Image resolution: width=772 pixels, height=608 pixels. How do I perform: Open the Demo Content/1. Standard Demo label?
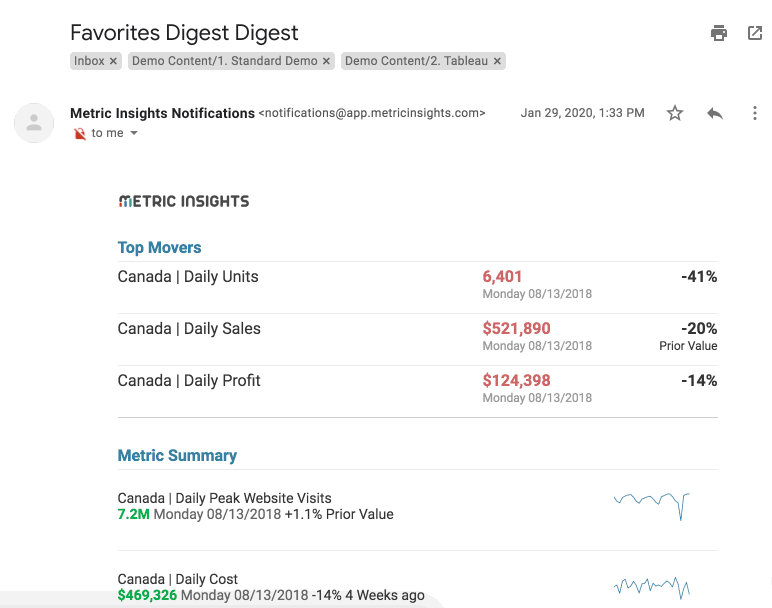coord(225,61)
